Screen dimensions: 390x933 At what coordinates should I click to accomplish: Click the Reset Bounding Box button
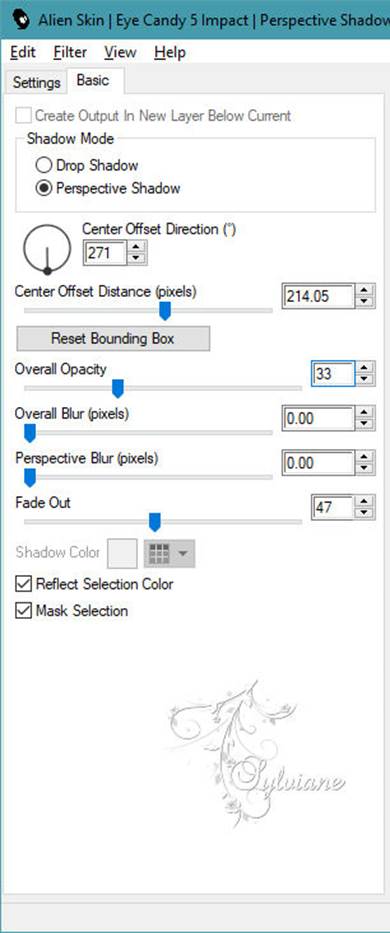(113, 339)
